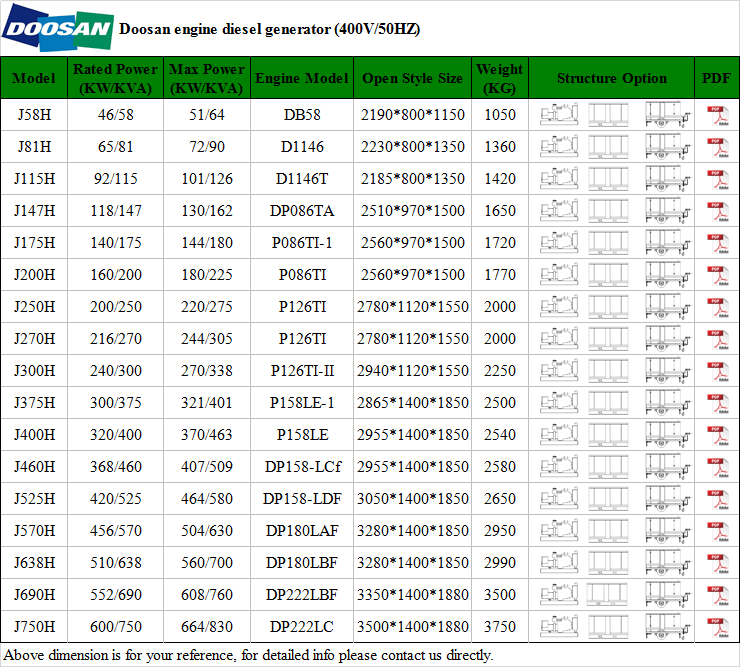Click engine model P126TI-II
742x668 pixels.
click(302, 371)
